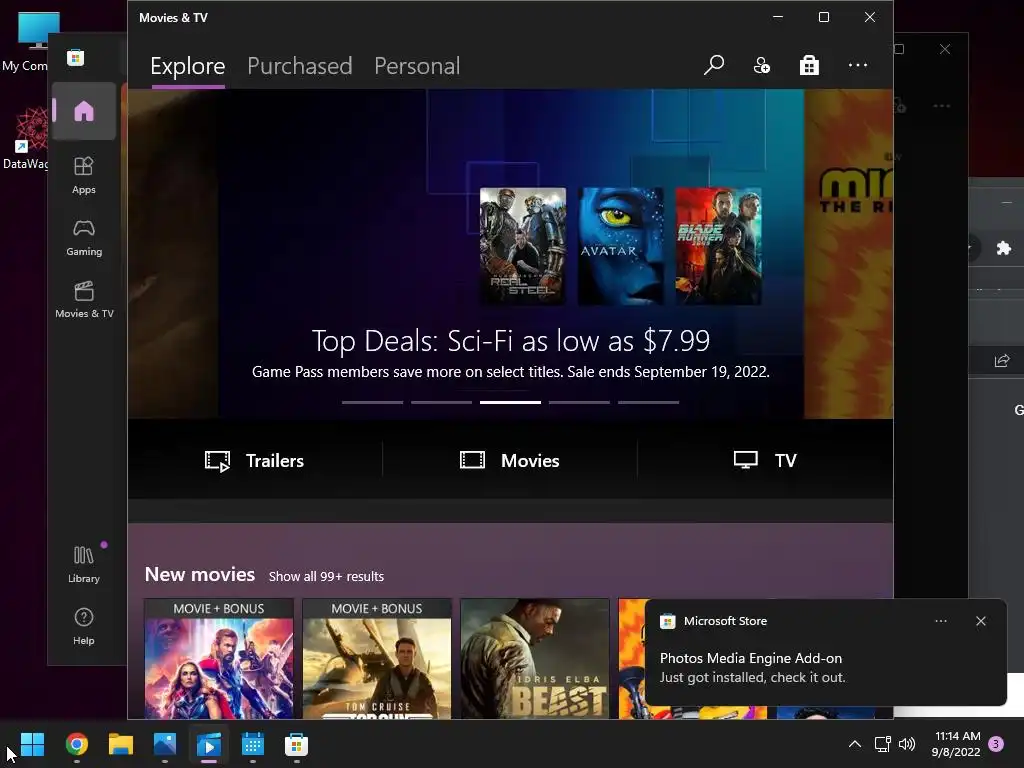Screen dimensions: 1024x768
Task: Switch to the Personal tab
Action: click(x=417, y=66)
